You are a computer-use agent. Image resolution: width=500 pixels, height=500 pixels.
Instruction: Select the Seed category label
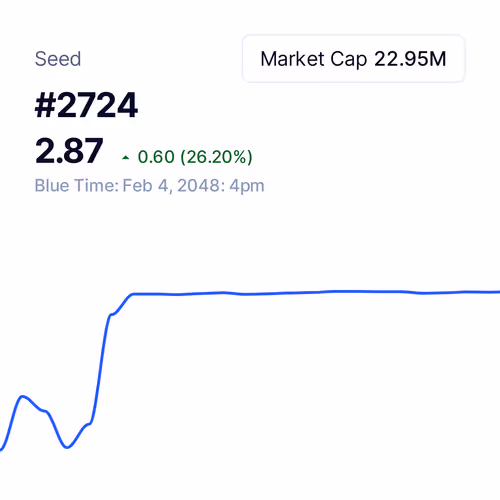pyautogui.click(x=58, y=59)
